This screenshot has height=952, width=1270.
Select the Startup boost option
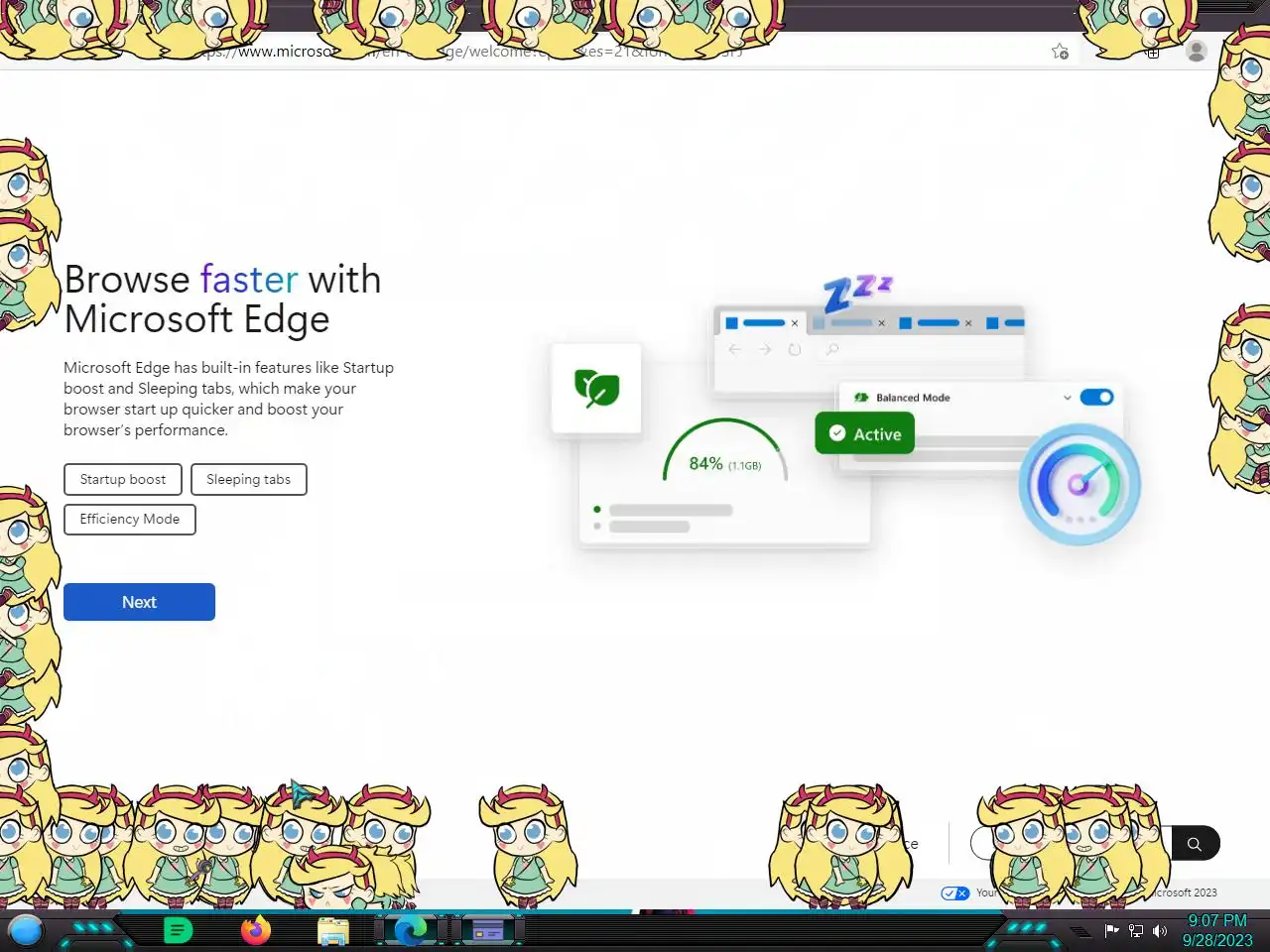[123, 479]
